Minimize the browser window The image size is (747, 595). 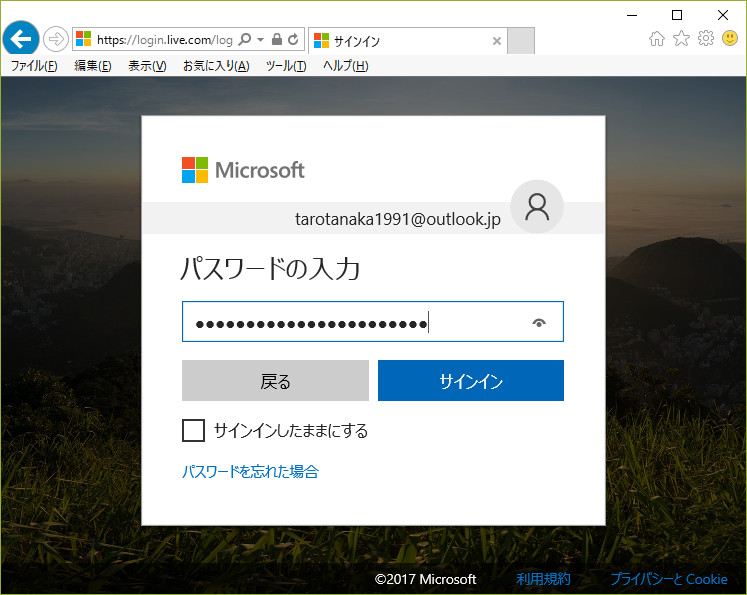(x=632, y=15)
